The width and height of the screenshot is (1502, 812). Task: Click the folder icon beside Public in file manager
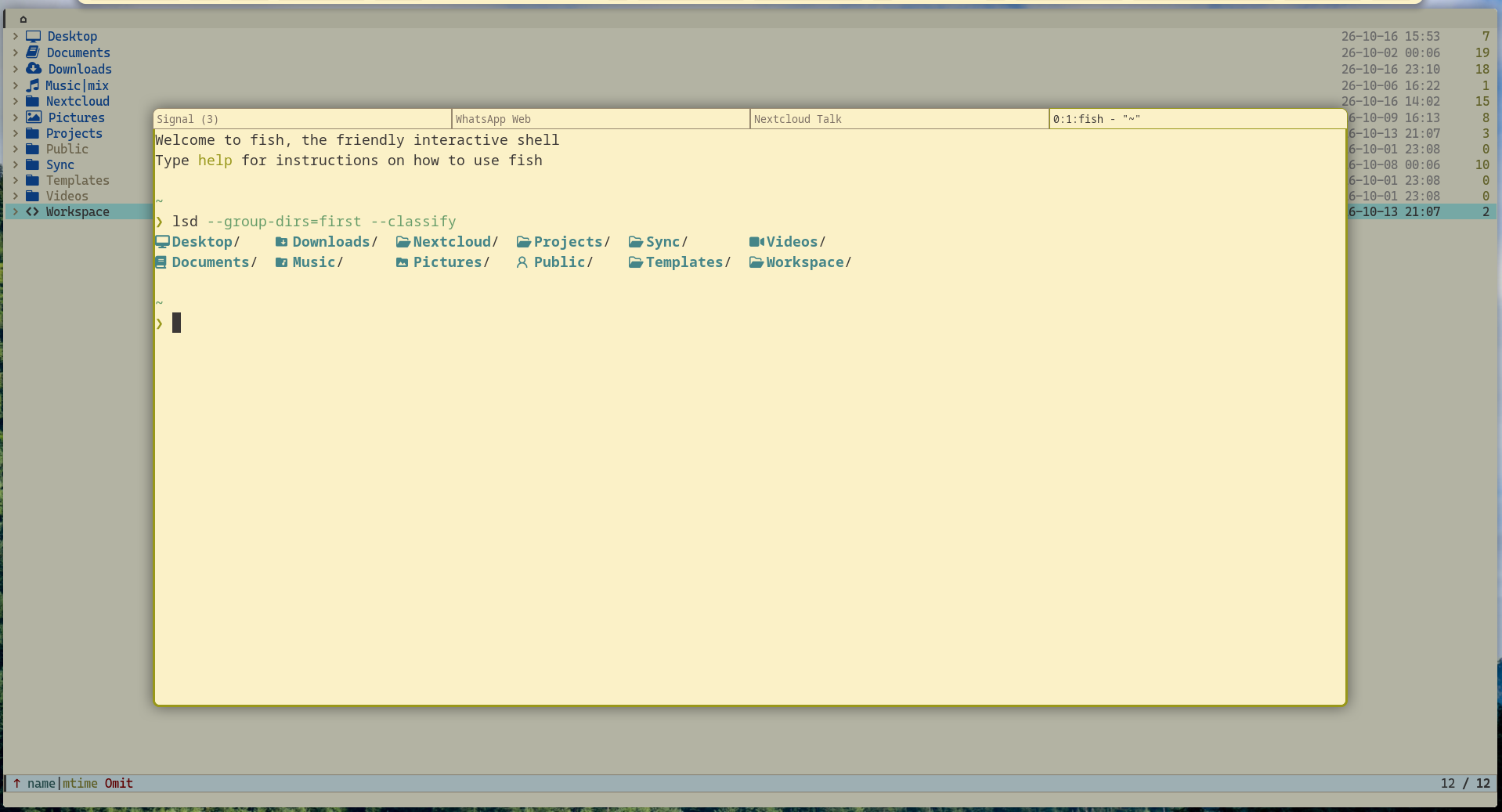click(32, 149)
